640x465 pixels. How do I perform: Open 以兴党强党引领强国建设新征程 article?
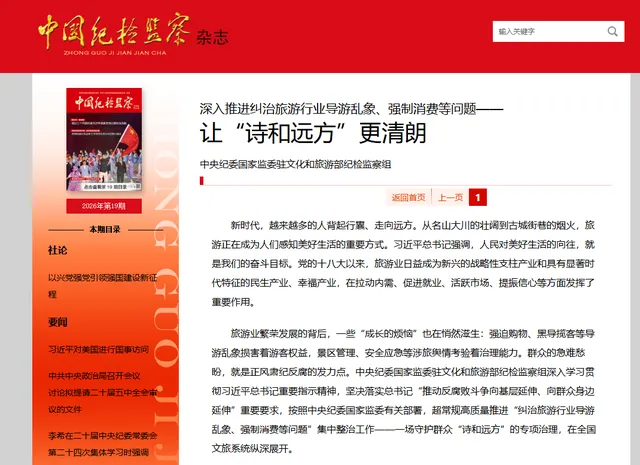[x=102, y=286]
